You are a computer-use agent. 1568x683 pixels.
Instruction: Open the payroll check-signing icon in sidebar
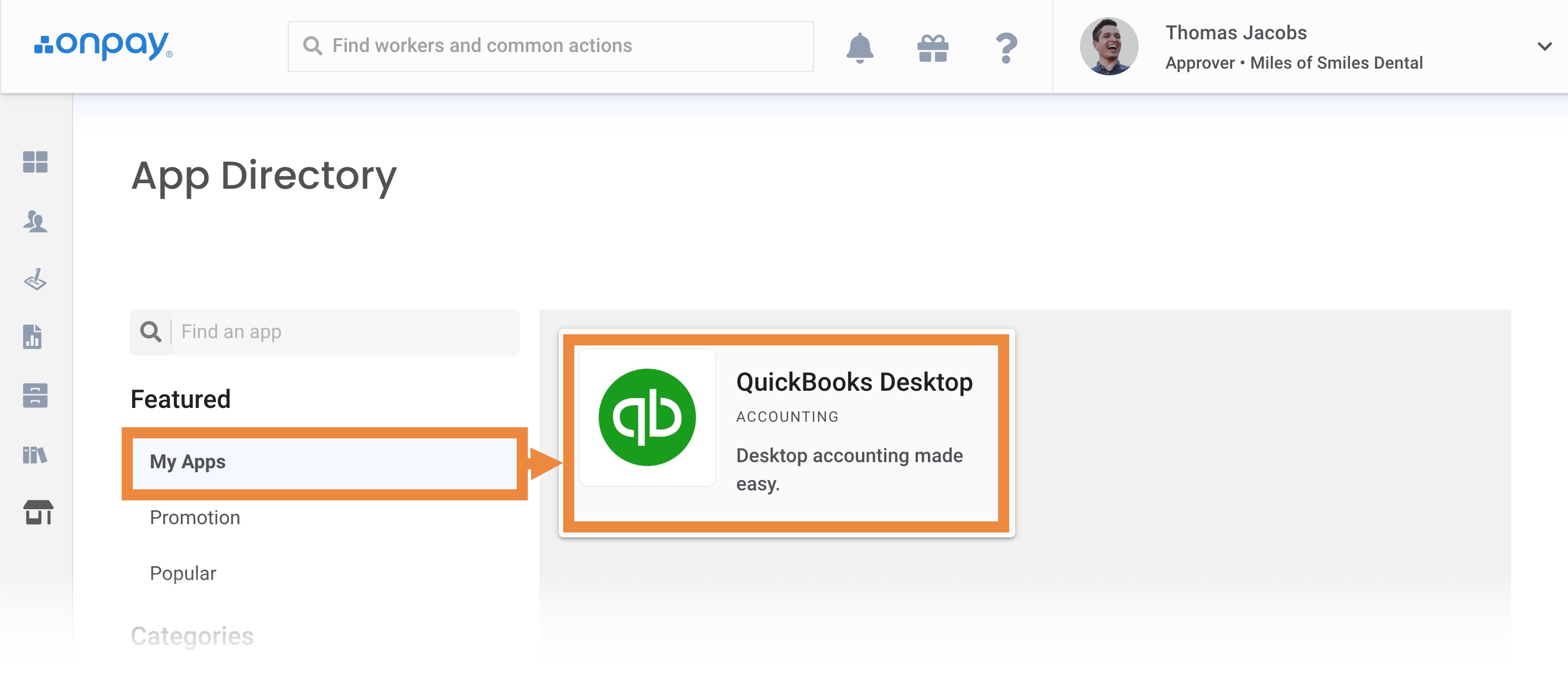[35, 280]
